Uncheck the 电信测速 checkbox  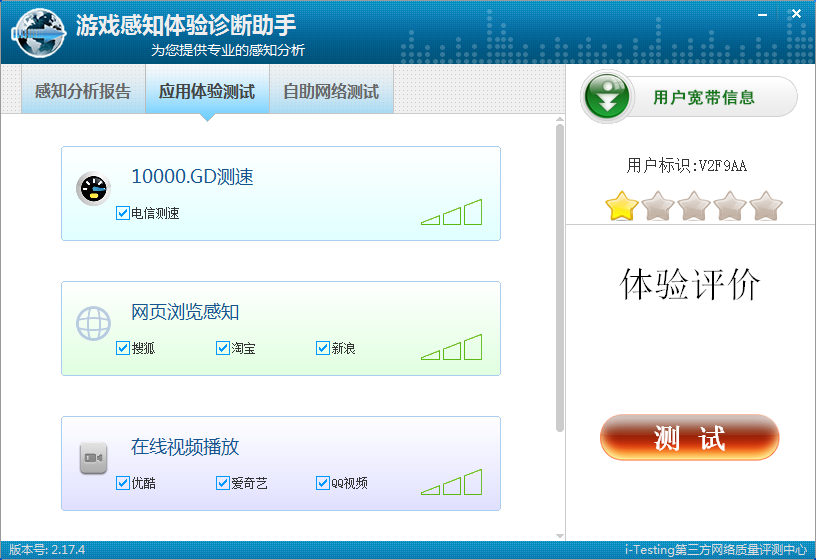[123, 213]
